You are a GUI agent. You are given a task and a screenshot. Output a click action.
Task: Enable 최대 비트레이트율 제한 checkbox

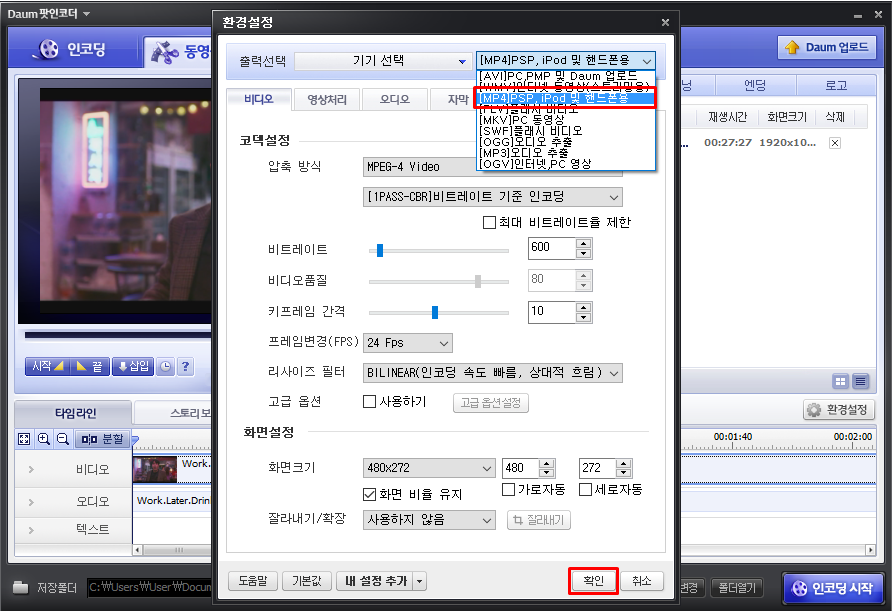click(x=489, y=222)
